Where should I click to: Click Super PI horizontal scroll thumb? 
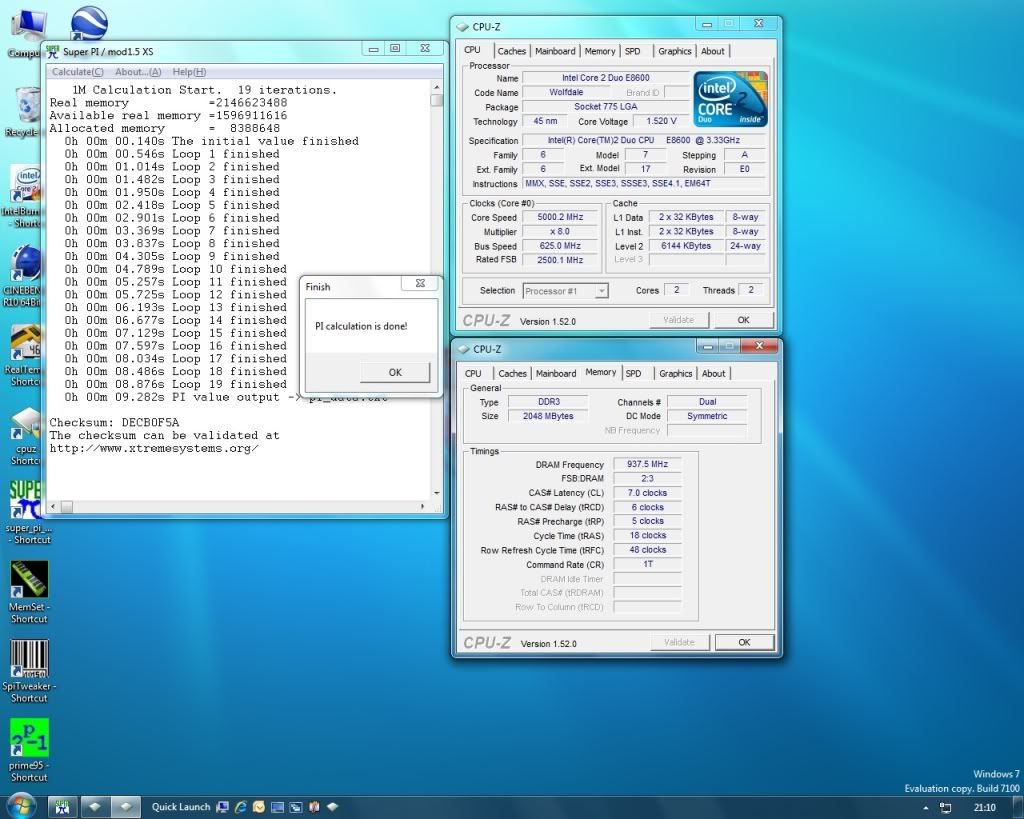point(67,506)
